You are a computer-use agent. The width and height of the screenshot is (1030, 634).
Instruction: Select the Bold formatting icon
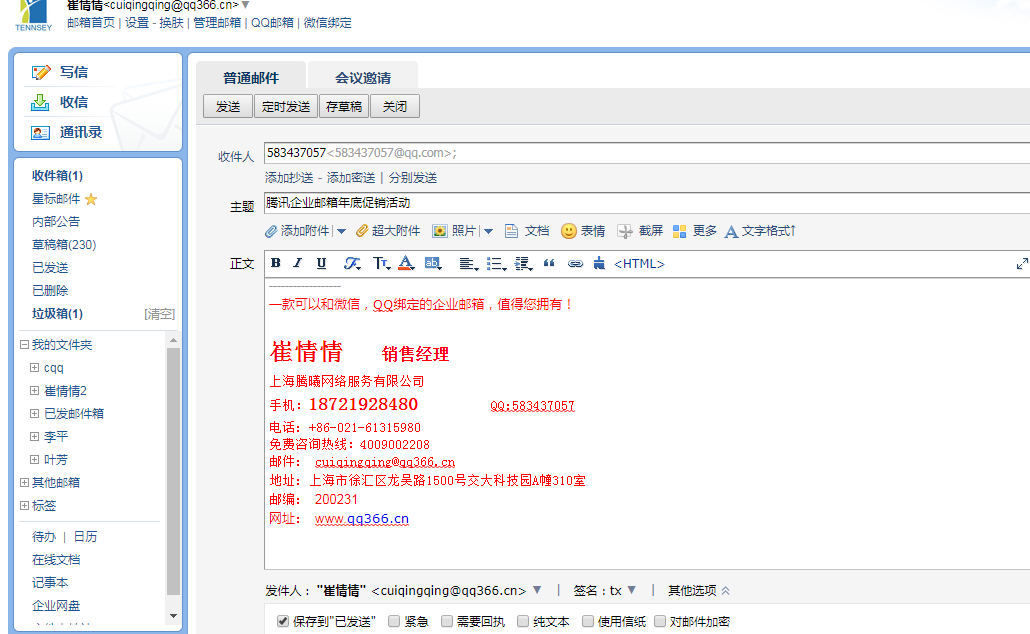point(275,263)
